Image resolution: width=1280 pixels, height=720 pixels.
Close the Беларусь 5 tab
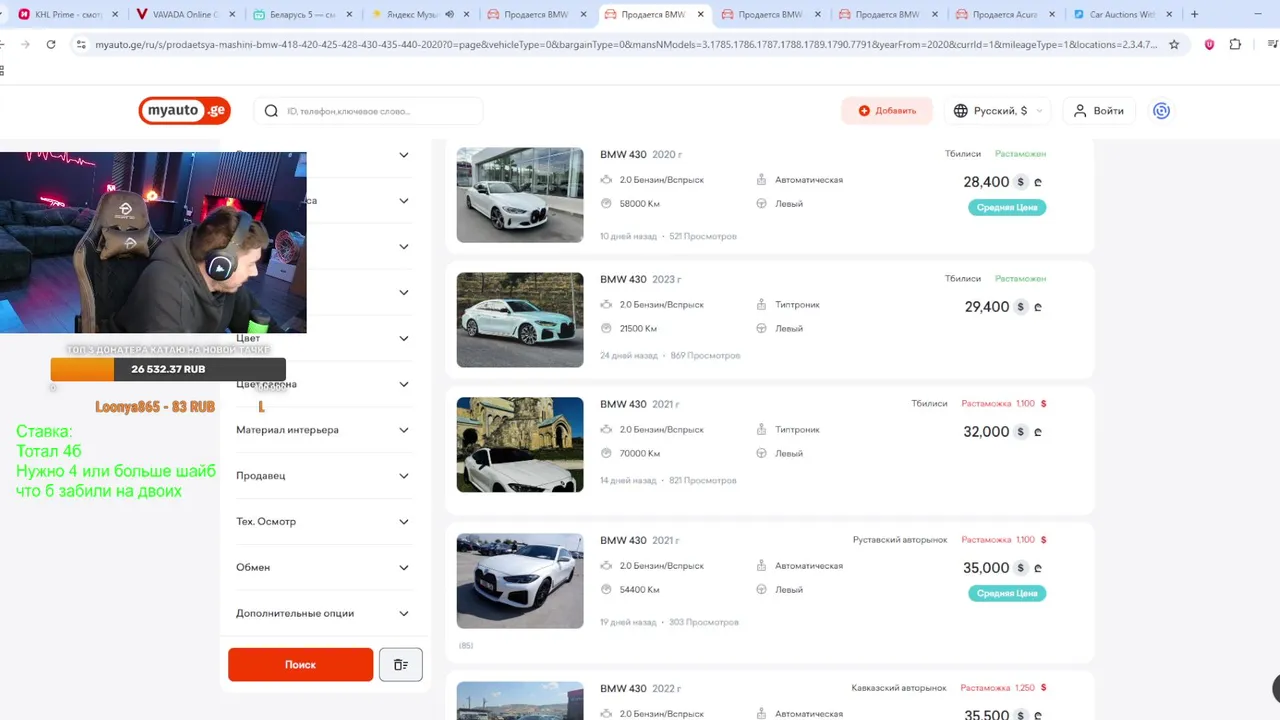pos(348,15)
